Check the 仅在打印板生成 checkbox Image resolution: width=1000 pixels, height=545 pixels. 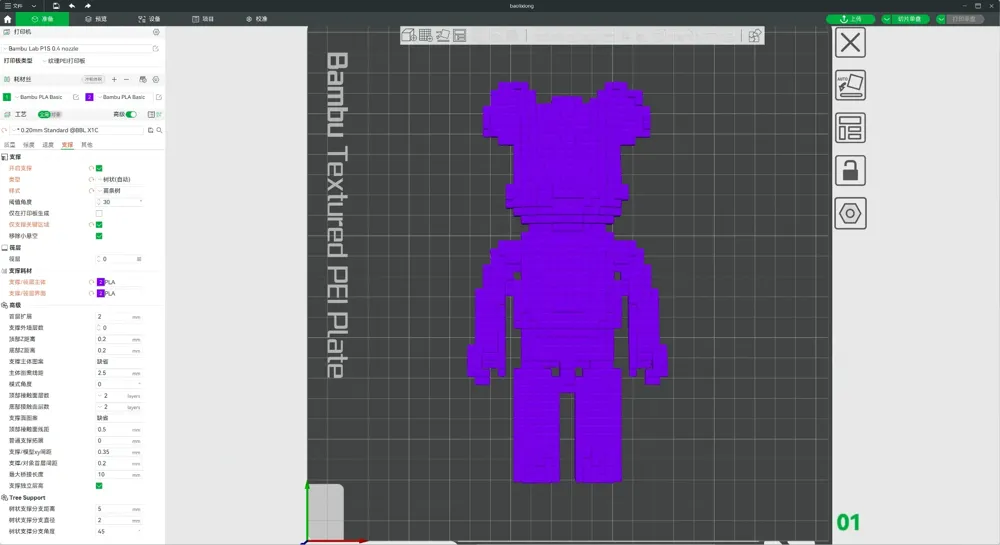pos(99,214)
